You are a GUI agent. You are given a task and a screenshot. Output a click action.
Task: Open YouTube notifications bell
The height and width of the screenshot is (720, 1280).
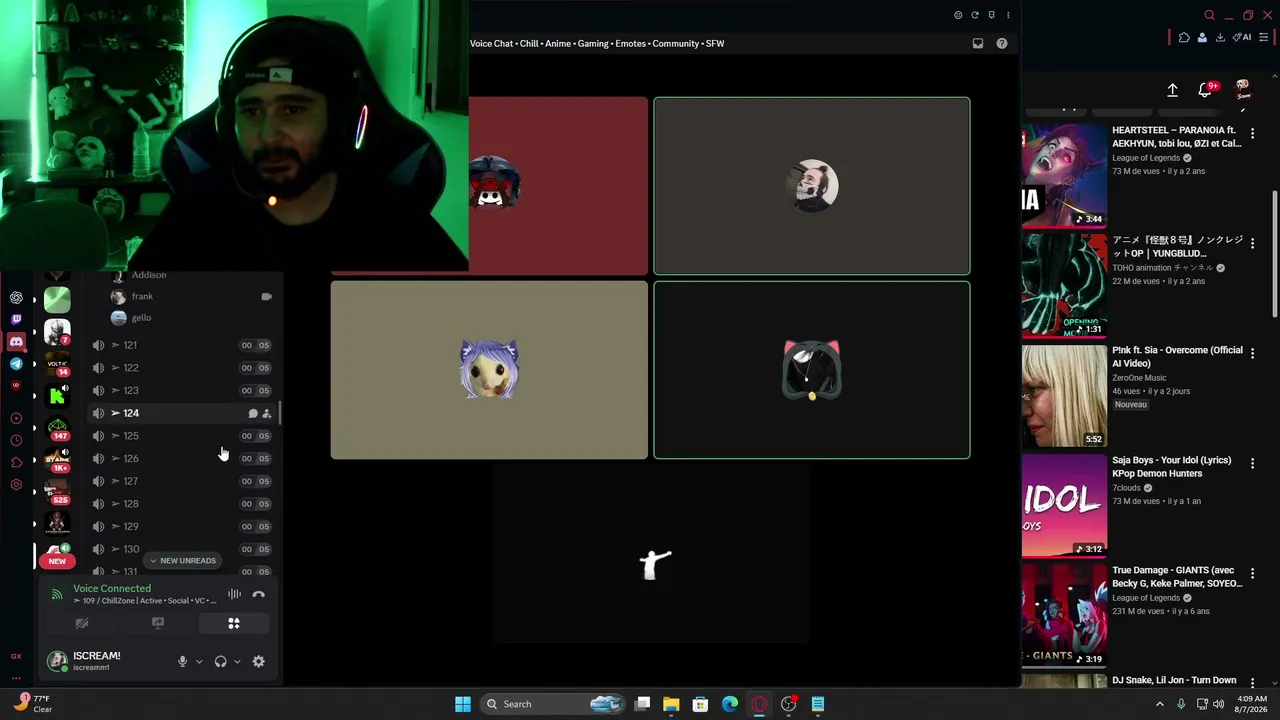[x=1205, y=90]
